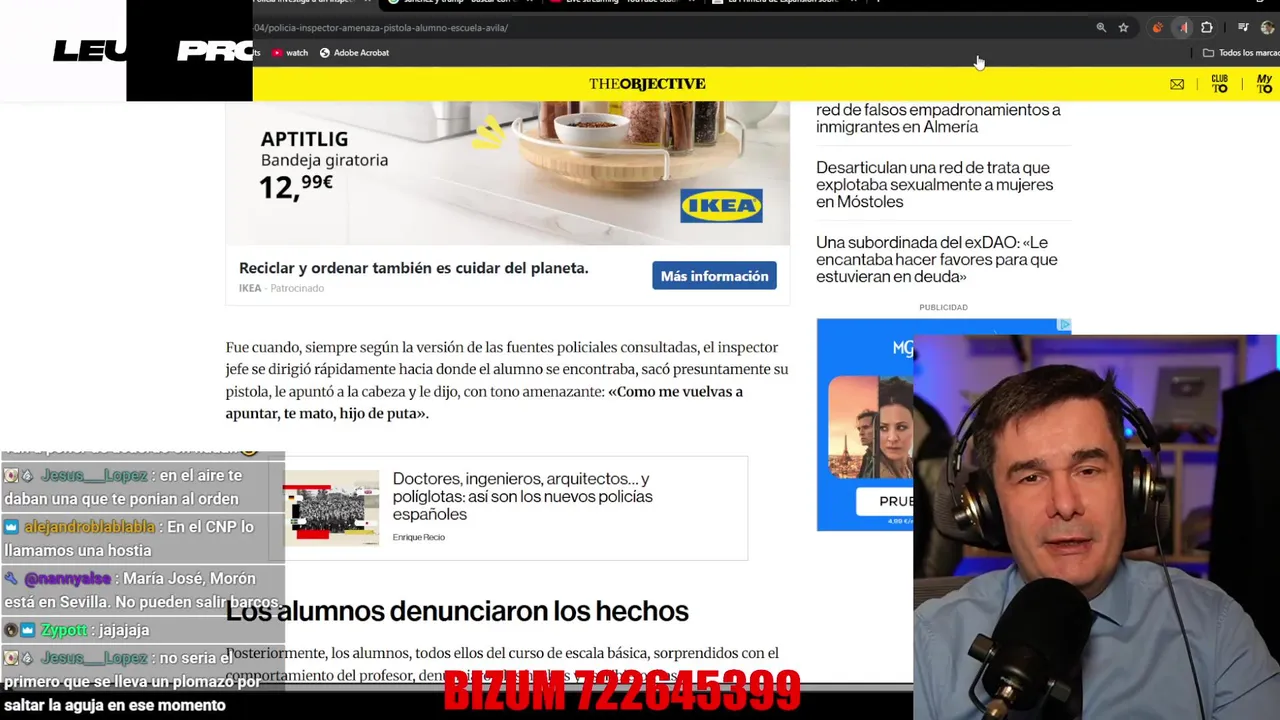Bookmark this page with the star icon
Screen dimensions: 1280x720
click(1124, 28)
